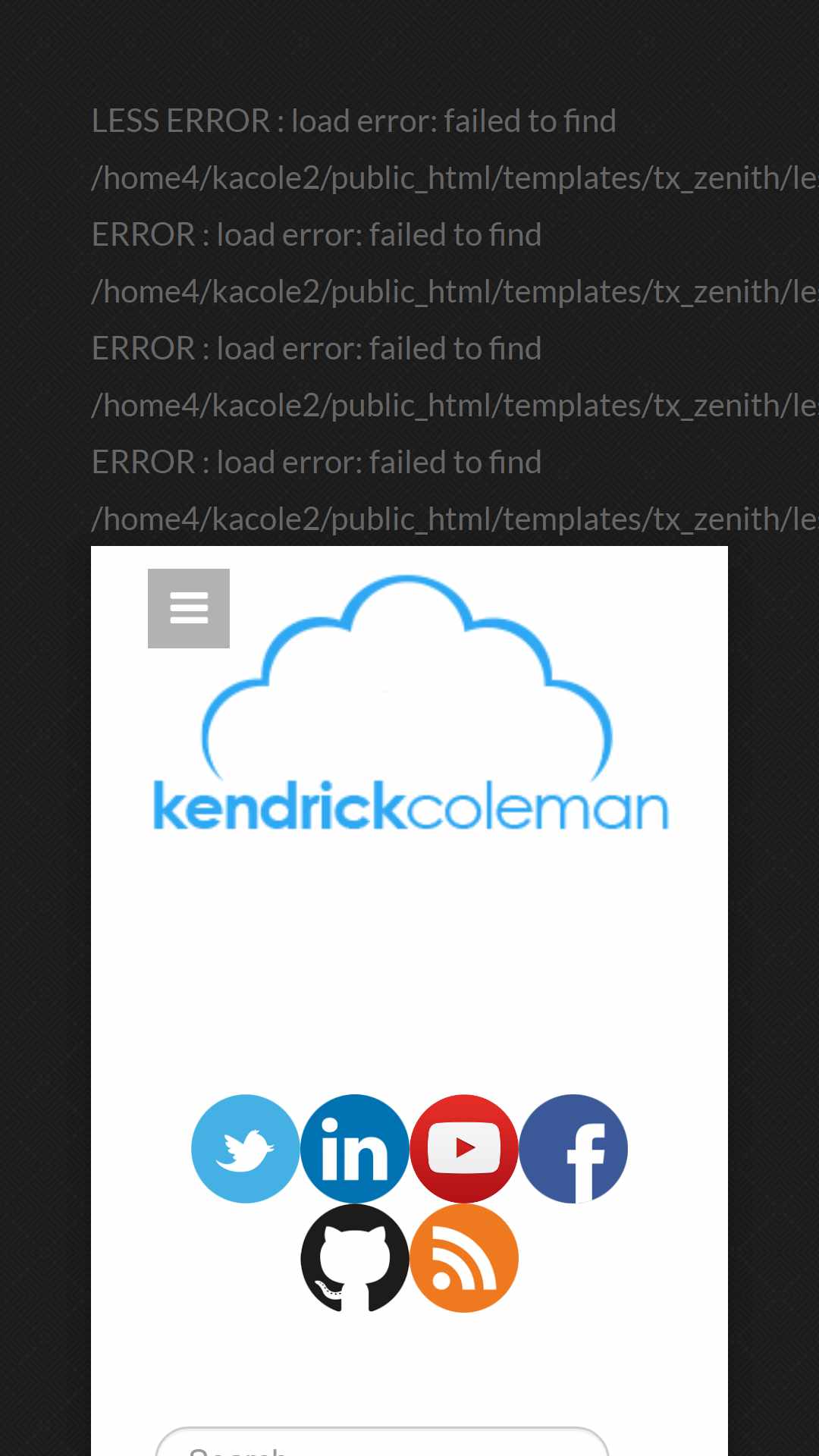This screenshot has width=819, height=1456.
Task: Click the last /home4/kacole2 path line
Action: coord(455,519)
